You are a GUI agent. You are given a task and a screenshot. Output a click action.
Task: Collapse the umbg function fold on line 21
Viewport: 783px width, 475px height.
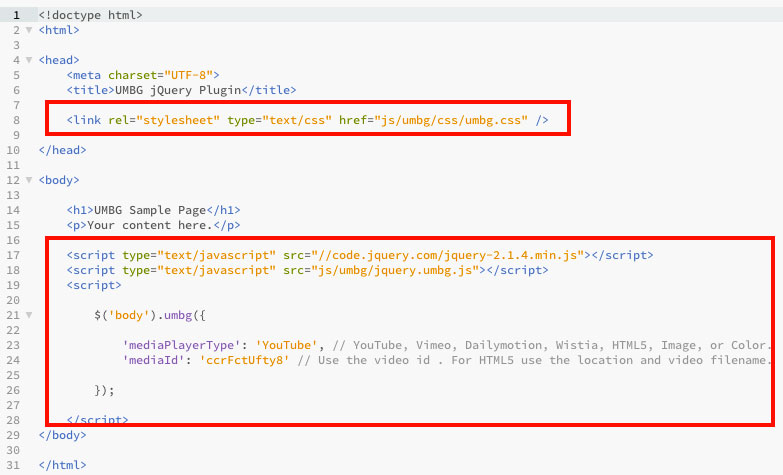[x=29, y=315]
